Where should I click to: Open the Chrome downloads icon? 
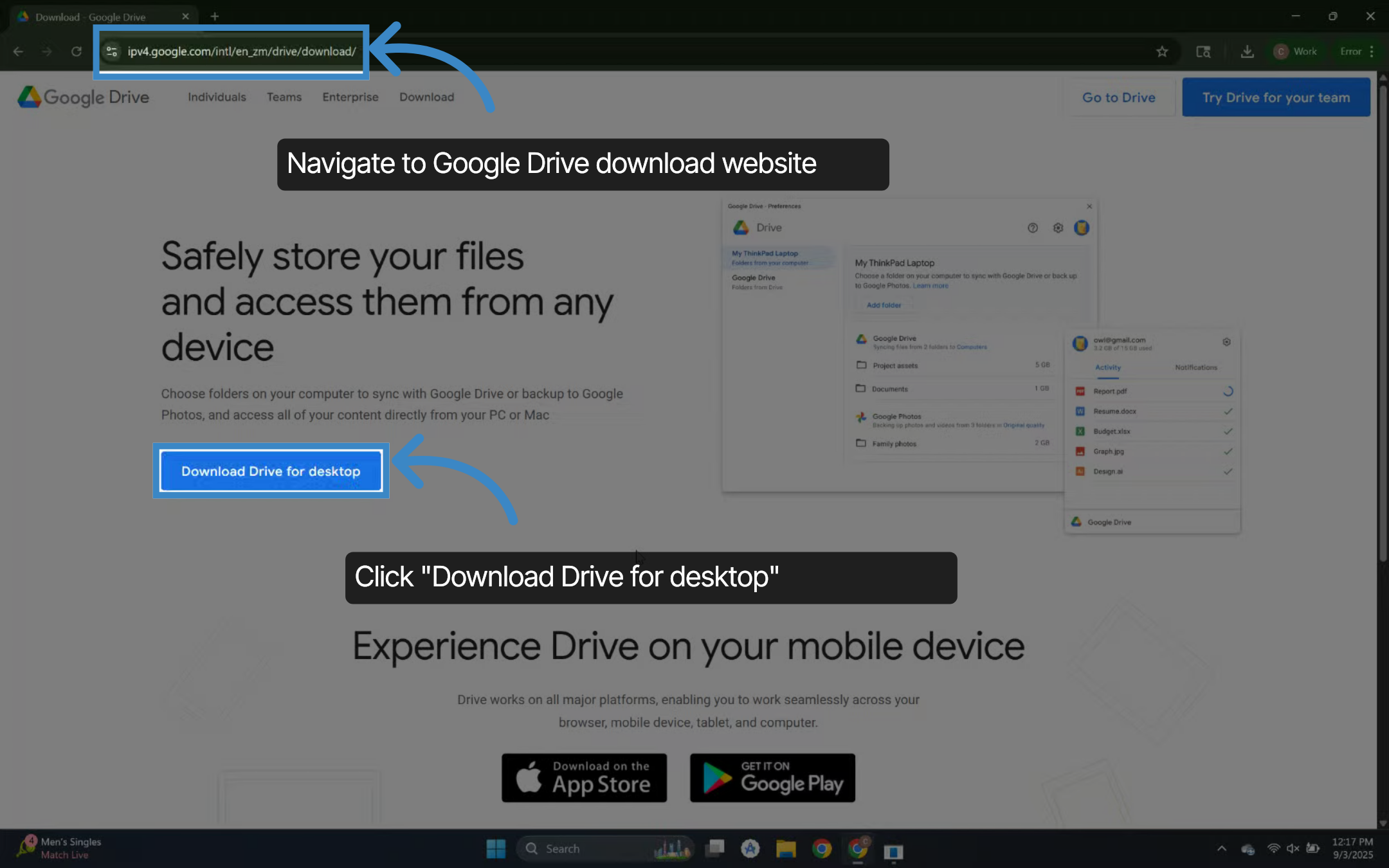[1247, 51]
